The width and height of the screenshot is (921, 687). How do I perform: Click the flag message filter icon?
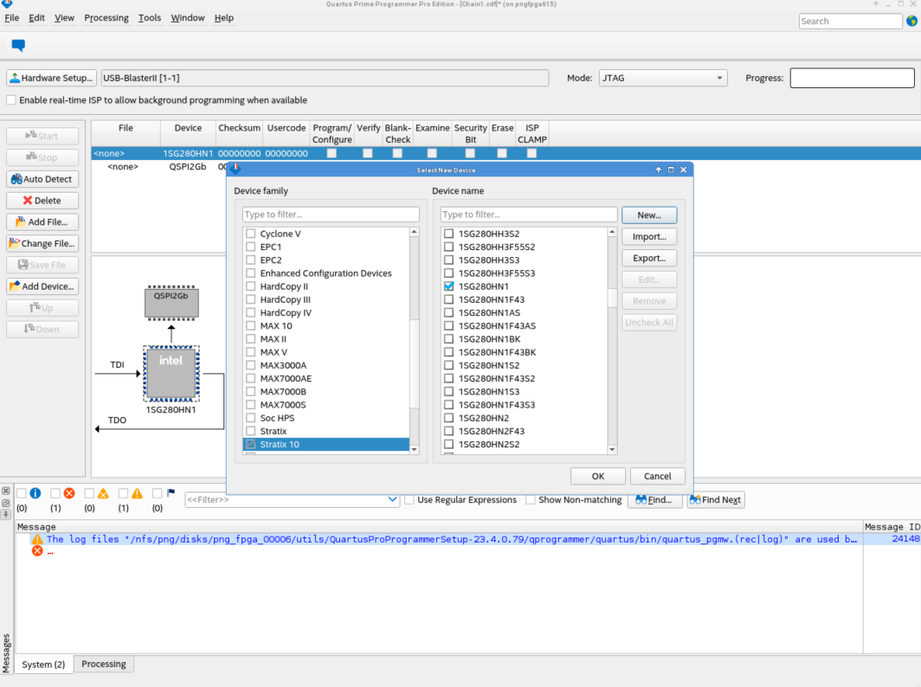click(171, 493)
